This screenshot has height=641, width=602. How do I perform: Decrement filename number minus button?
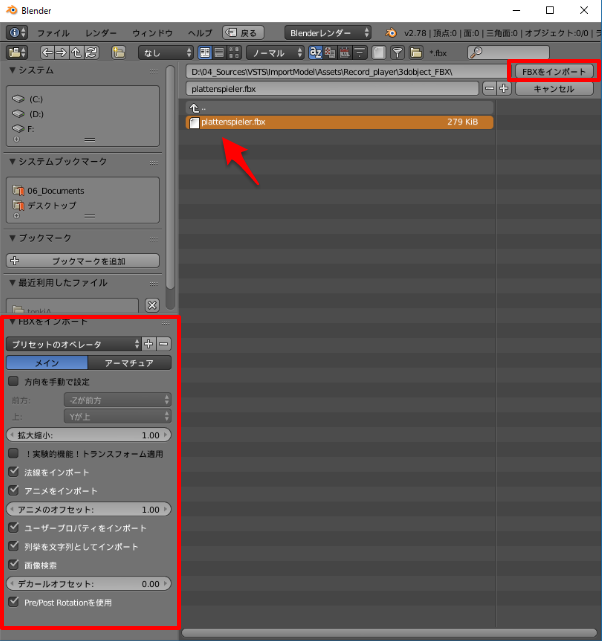(x=489, y=88)
